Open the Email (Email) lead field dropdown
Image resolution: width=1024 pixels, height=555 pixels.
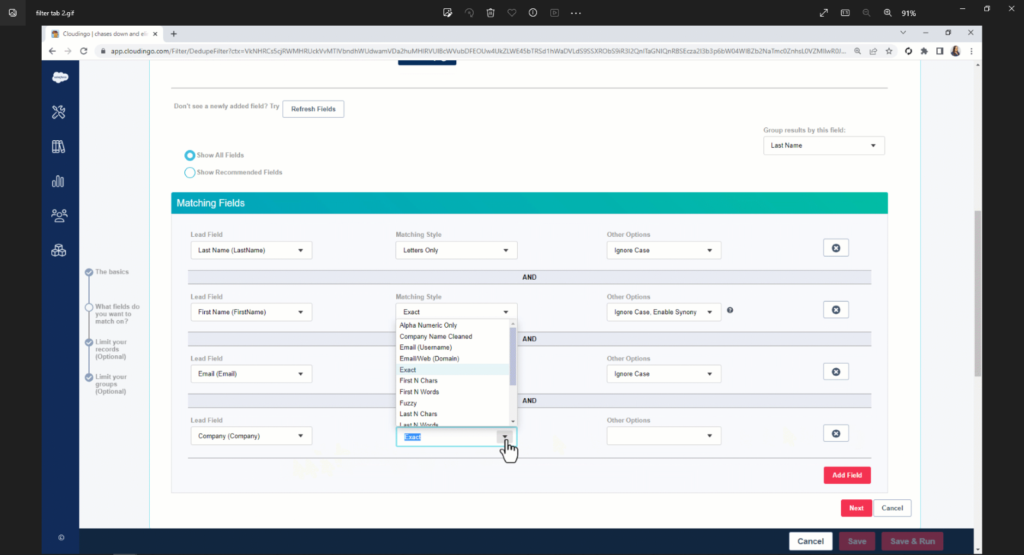(251, 374)
